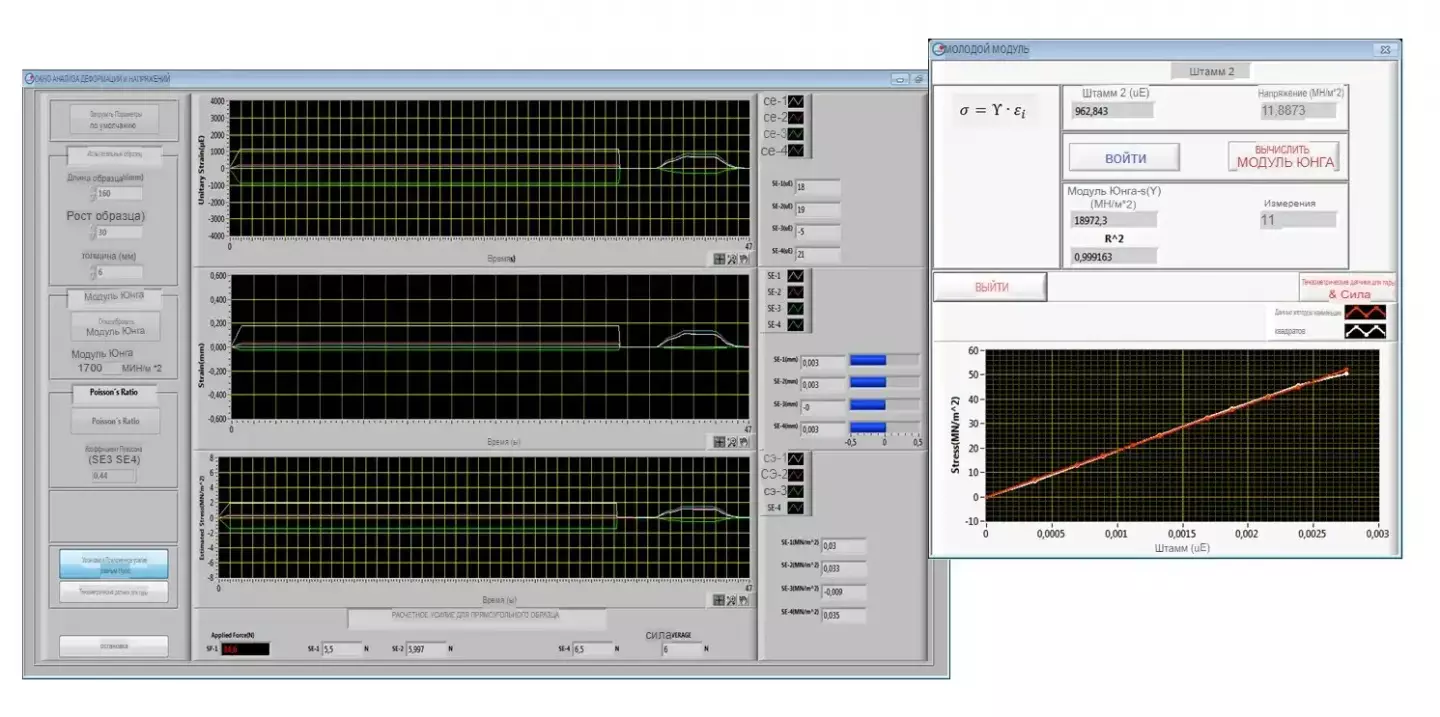
Task: Click the Штамм 2 (uE) value field
Action: click(1113, 111)
